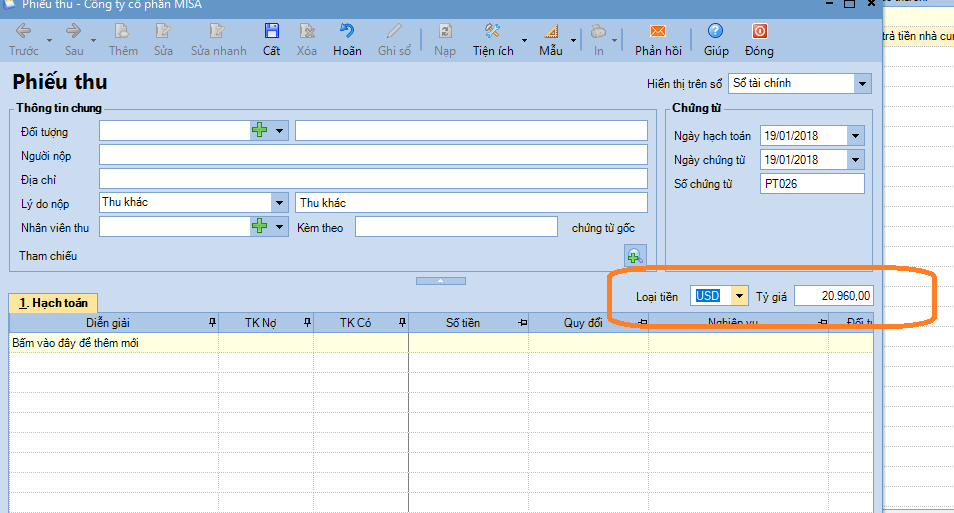
Task: Click the Ghi sổ post icon
Action: click(x=394, y=31)
